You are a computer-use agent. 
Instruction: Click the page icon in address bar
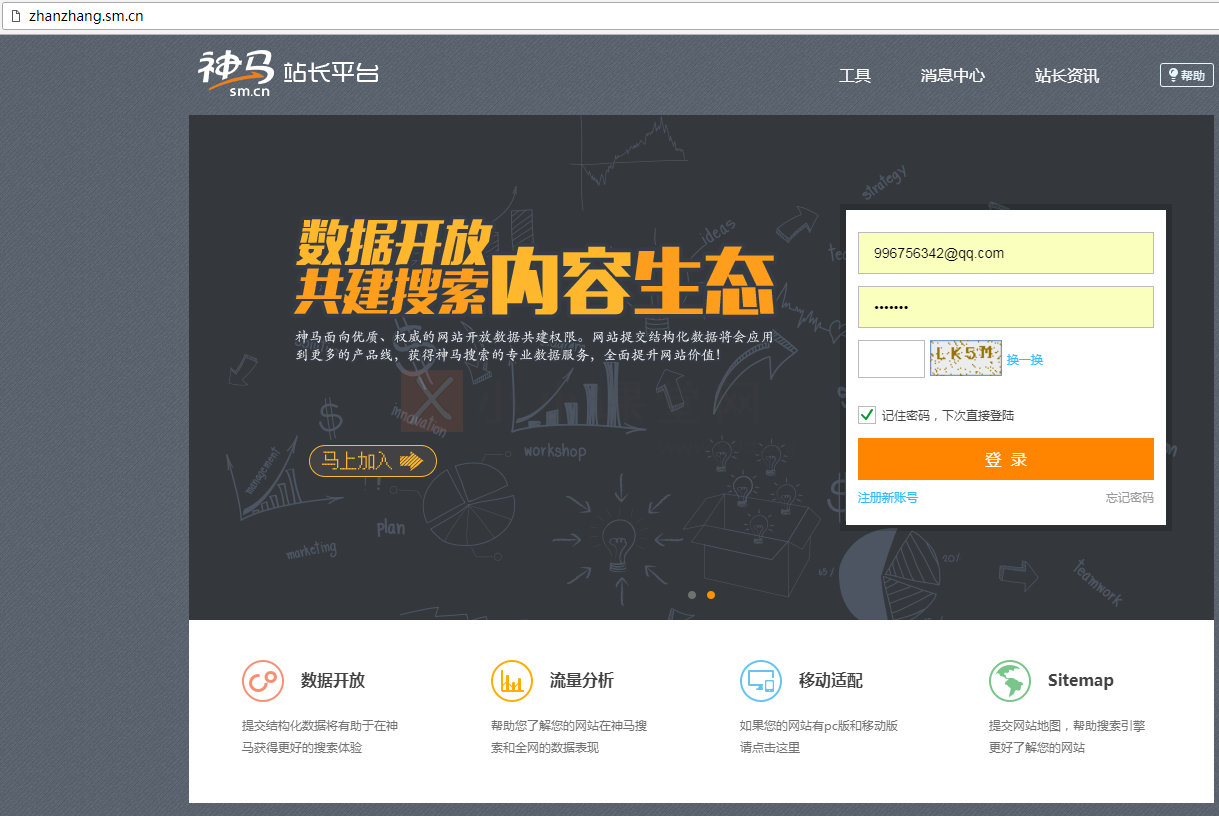(x=15, y=16)
